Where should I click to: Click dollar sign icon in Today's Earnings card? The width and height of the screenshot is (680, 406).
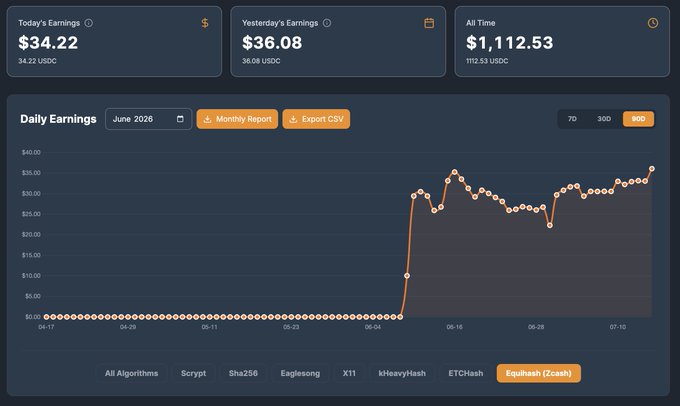click(x=205, y=23)
